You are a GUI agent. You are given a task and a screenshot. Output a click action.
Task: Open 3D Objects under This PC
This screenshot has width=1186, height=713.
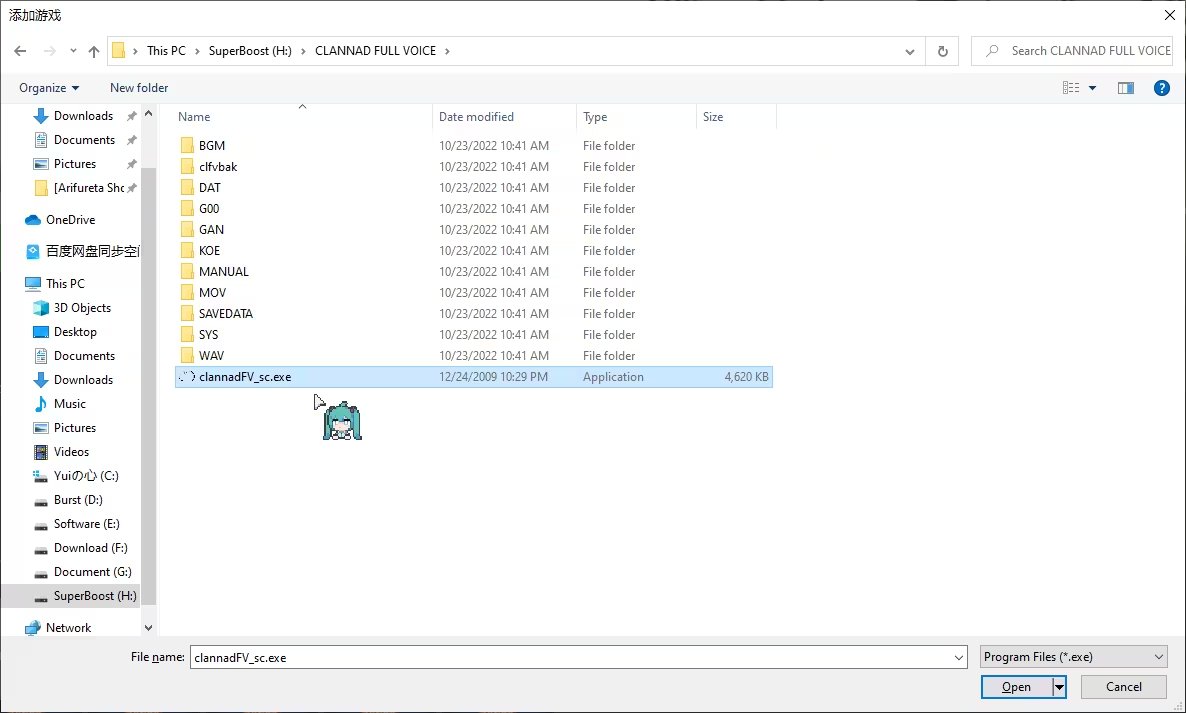coord(82,308)
